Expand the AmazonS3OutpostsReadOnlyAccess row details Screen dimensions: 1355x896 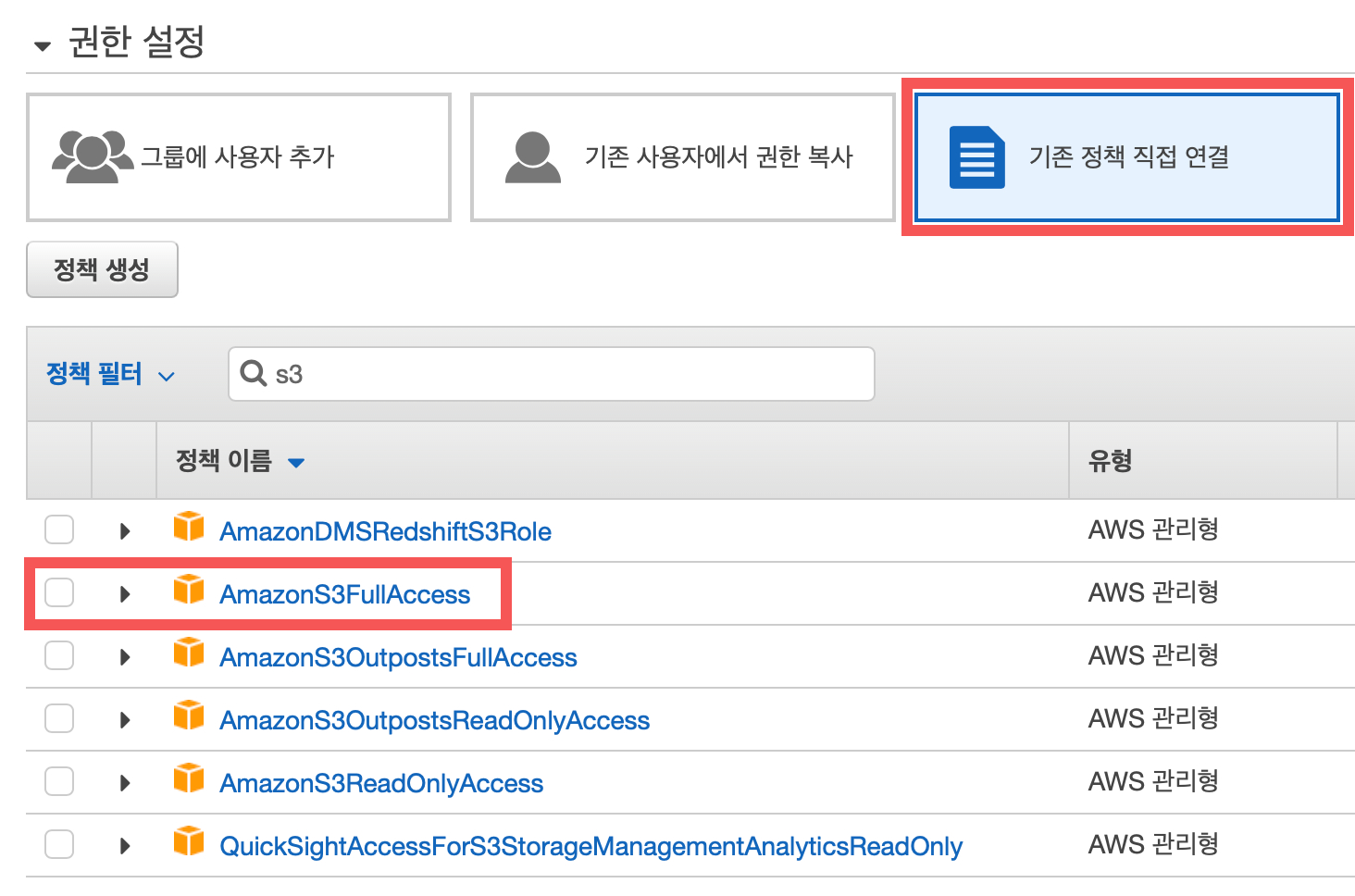pyautogui.click(x=125, y=720)
